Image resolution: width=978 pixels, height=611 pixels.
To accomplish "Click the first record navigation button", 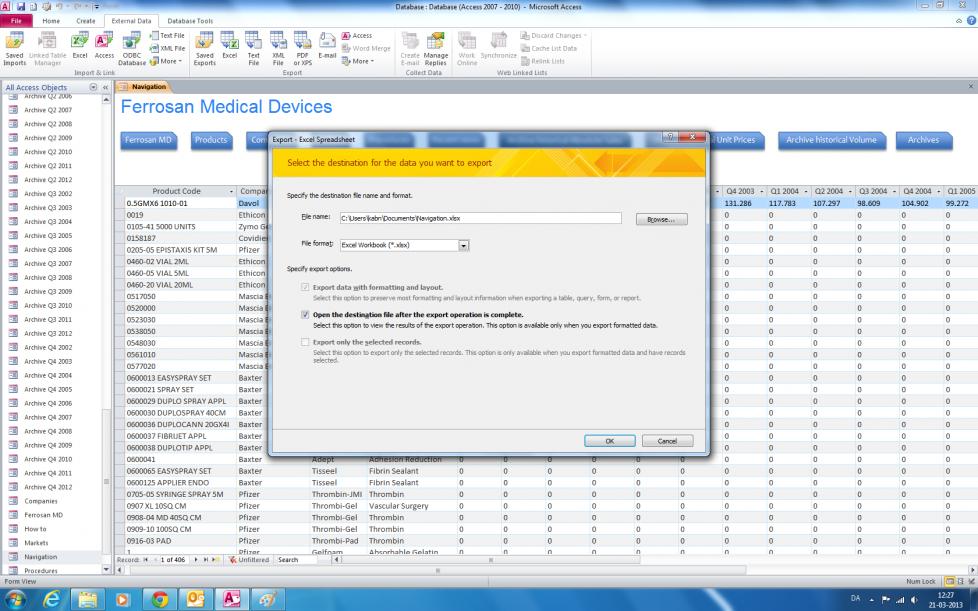I will [x=146, y=560].
